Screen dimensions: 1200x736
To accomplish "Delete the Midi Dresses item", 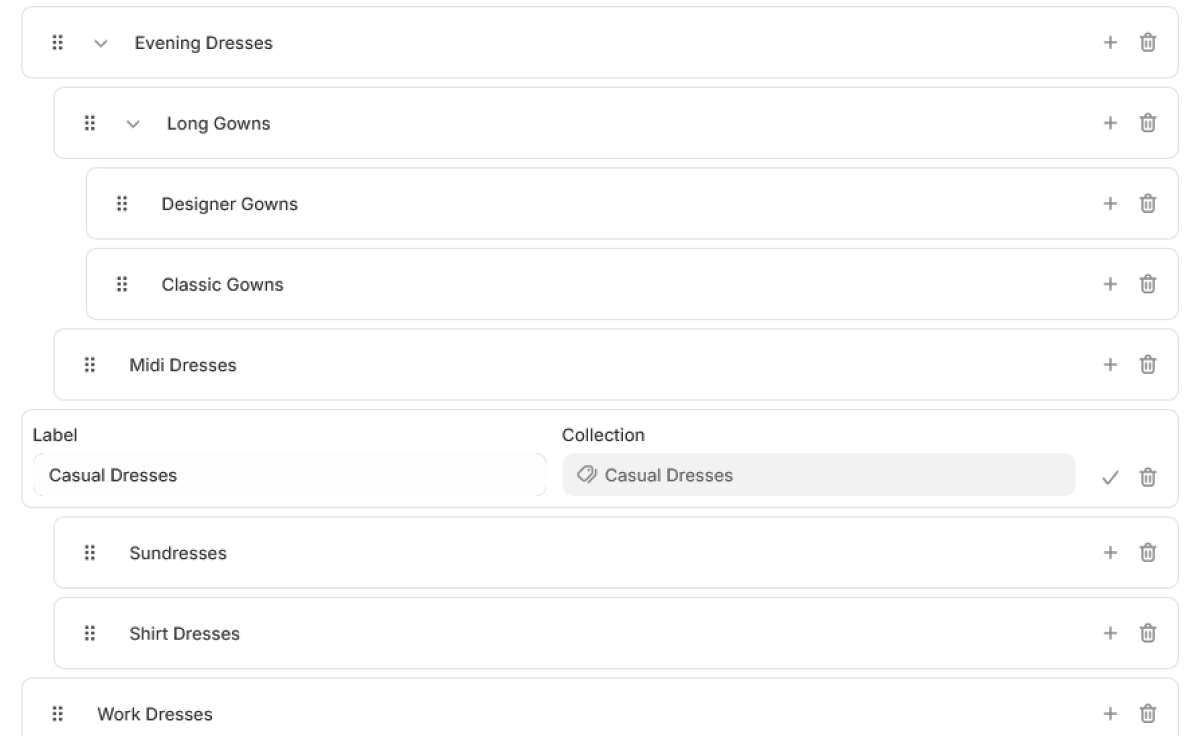I will pos(1148,365).
